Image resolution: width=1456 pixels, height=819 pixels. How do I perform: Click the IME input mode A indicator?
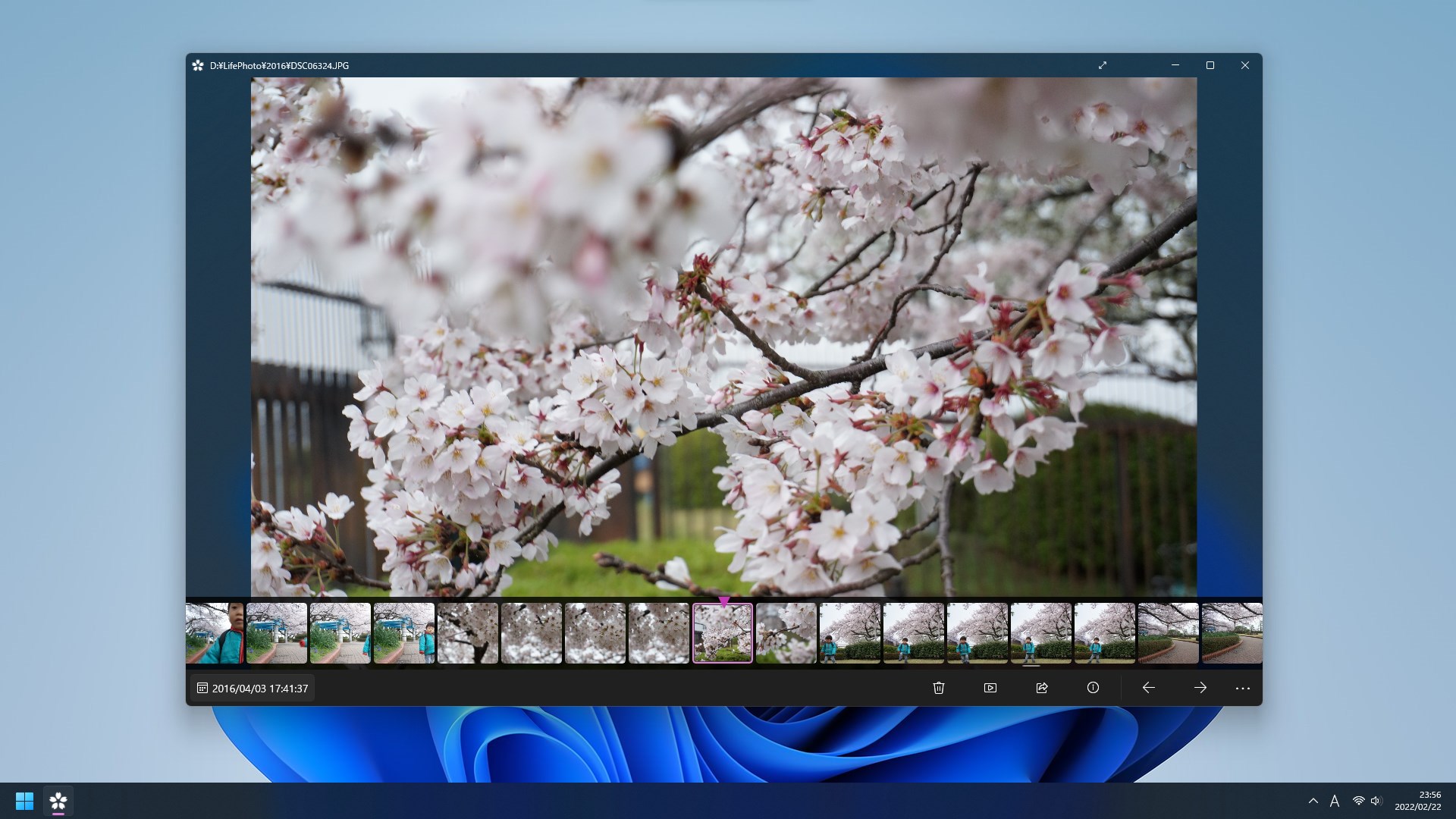point(1335,801)
